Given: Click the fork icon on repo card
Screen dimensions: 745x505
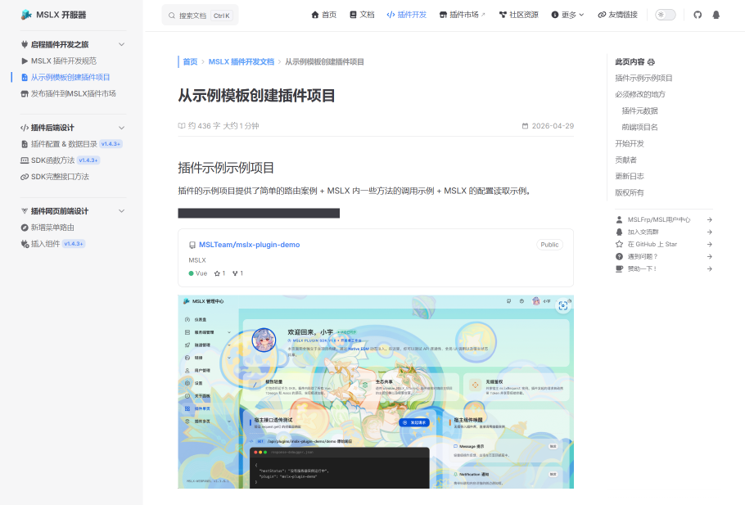Looking at the screenshot, I should [235, 273].
